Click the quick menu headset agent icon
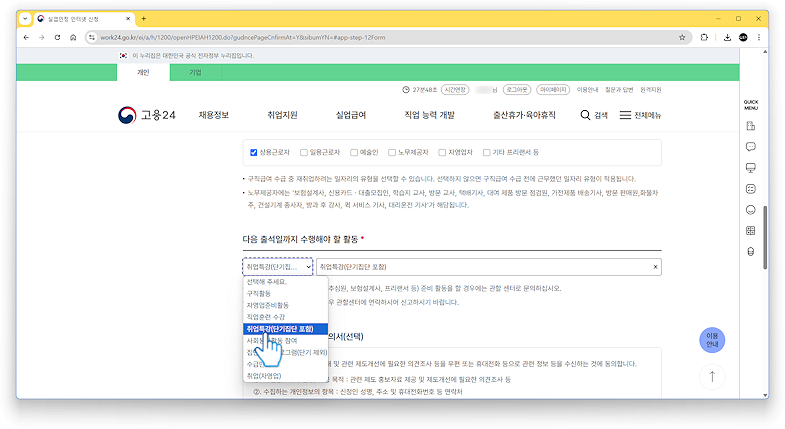 pos(750,251)
